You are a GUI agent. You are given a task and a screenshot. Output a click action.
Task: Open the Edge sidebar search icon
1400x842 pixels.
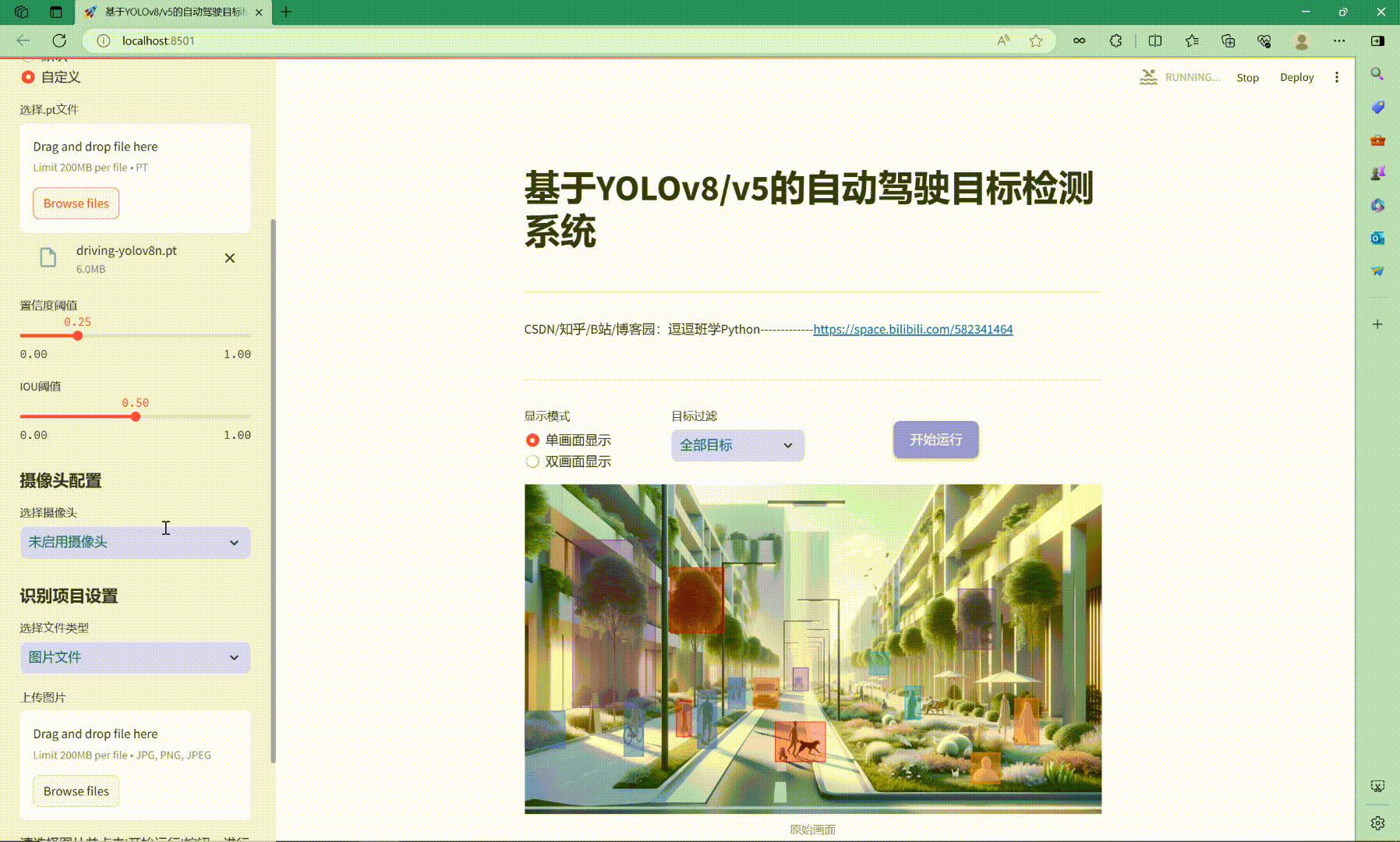(x=1377, y=74)
